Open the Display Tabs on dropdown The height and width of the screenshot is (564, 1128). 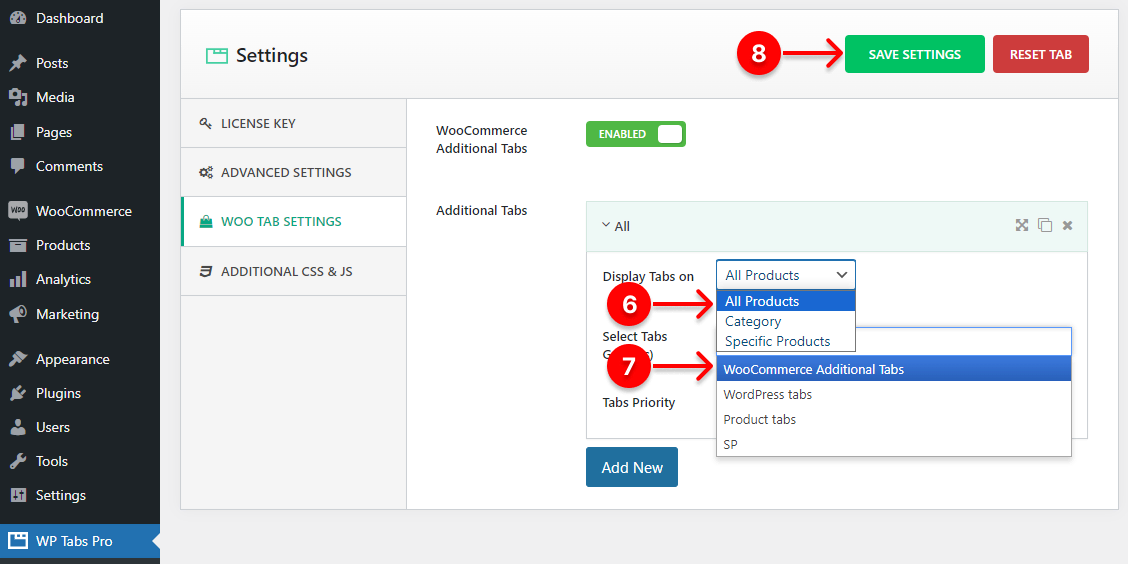click(x=786, y=275)
